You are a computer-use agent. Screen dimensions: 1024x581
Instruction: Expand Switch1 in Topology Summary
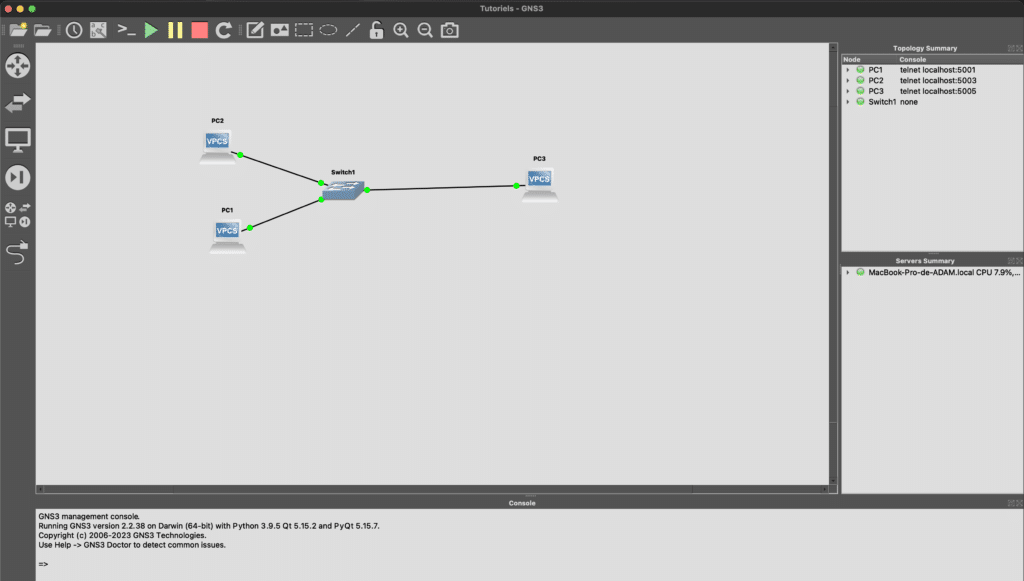pyautogui.click(x=848, y=102)
